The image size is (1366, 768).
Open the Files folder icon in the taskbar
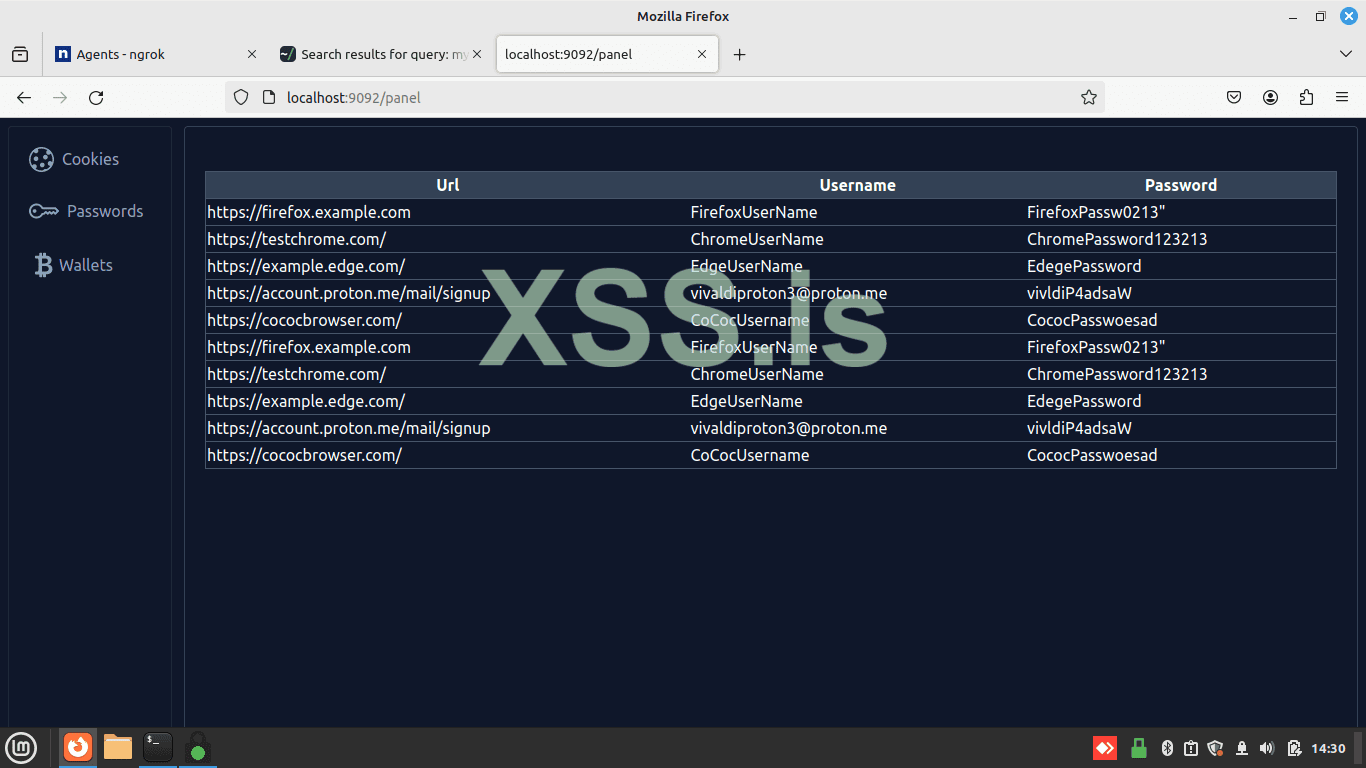click(118, 747)
